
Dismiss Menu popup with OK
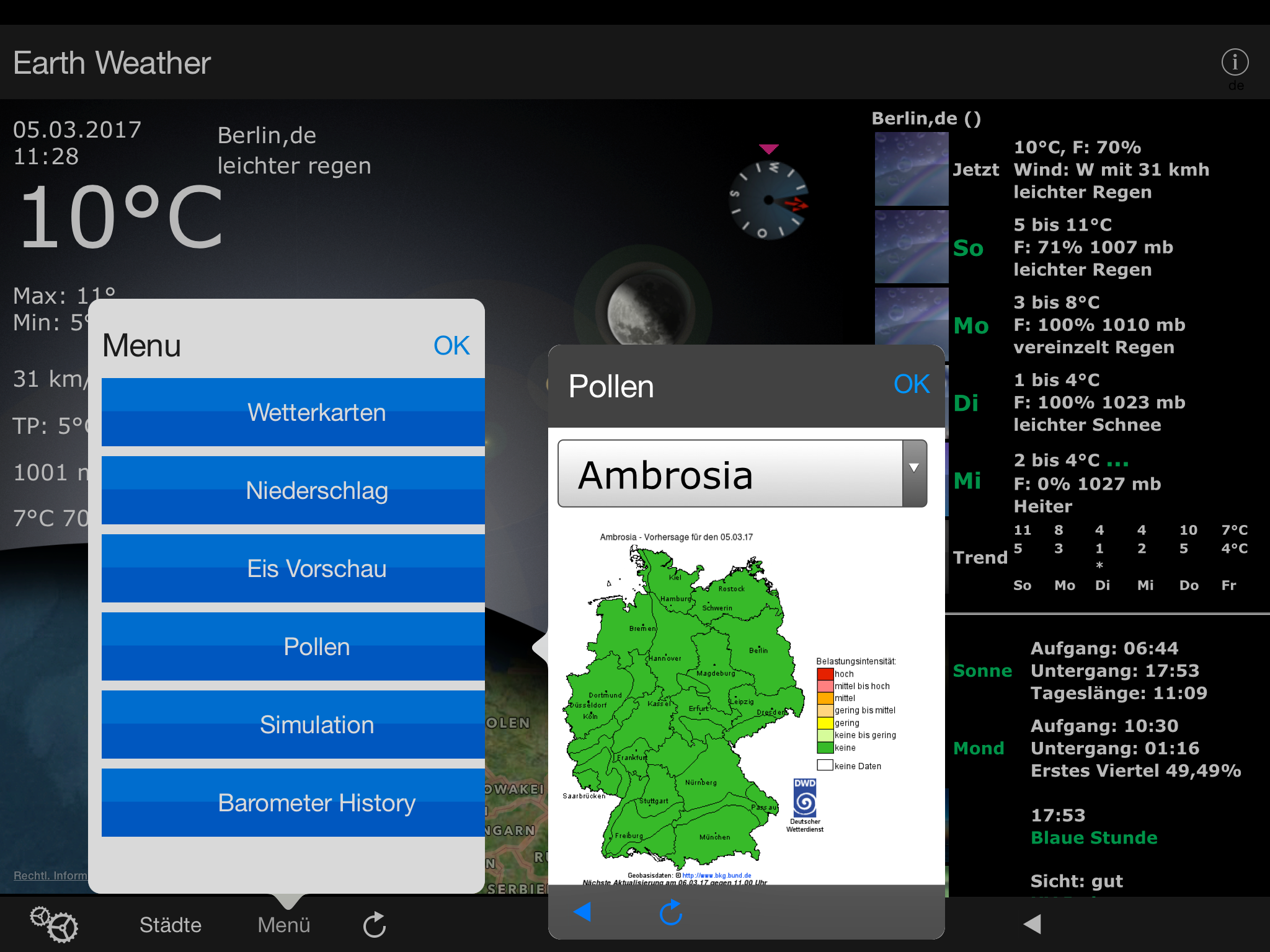(x=451, y=346)
